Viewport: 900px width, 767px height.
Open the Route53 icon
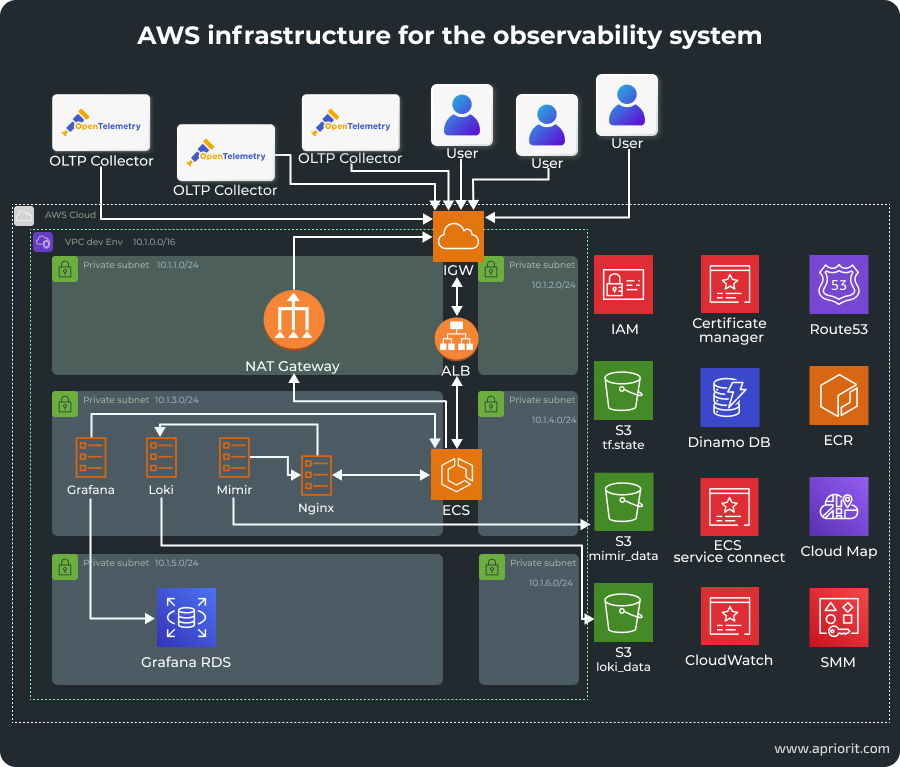pyautogui.click(x=838, y=284)
